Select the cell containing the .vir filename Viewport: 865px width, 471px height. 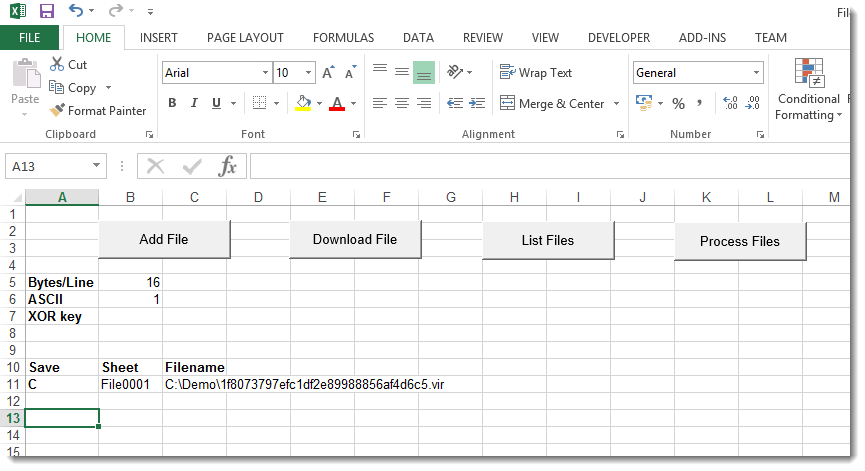coord(304,384)
